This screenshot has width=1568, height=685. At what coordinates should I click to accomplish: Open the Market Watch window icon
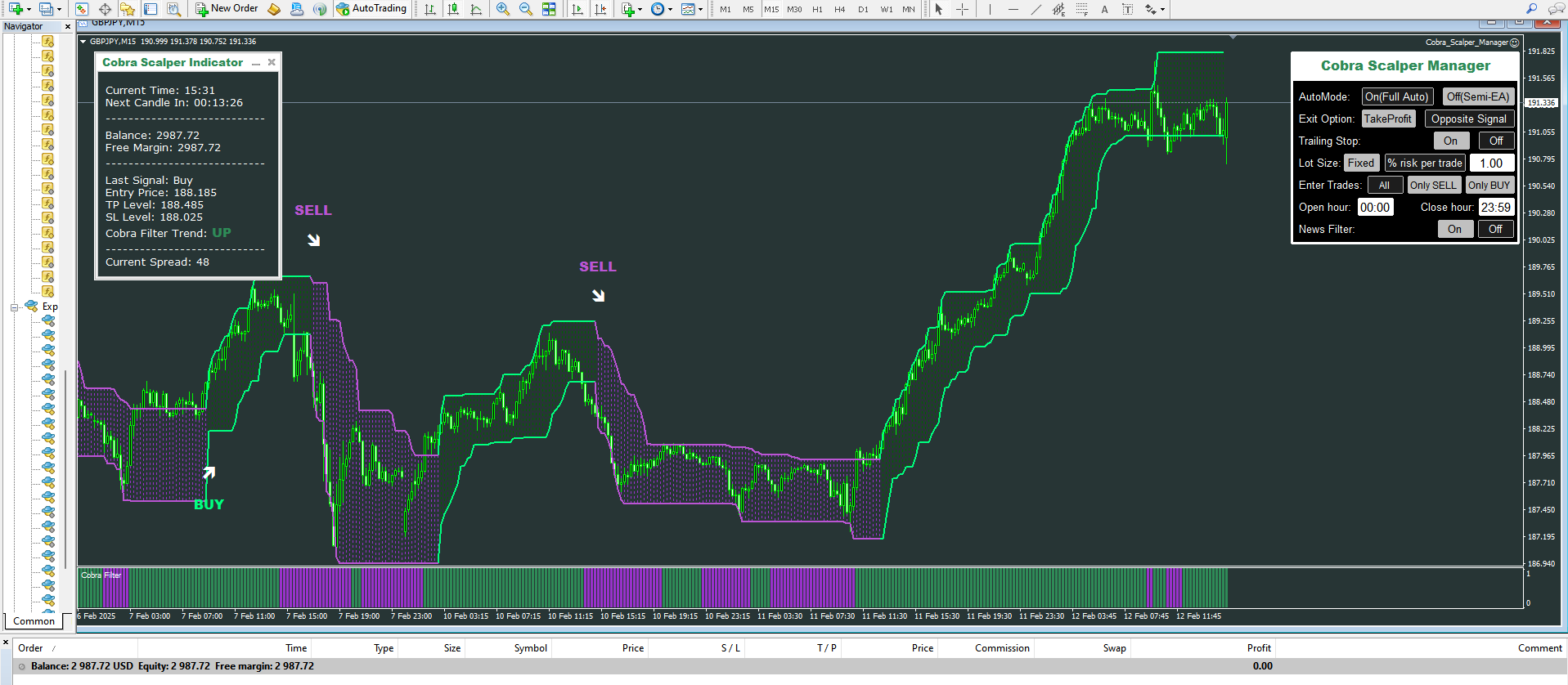point(82,9)
